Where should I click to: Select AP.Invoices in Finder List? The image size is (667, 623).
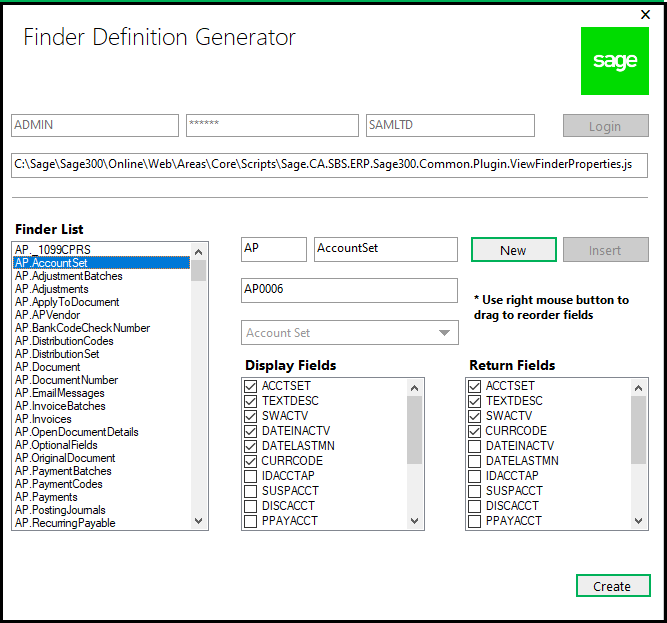[101, 419]
